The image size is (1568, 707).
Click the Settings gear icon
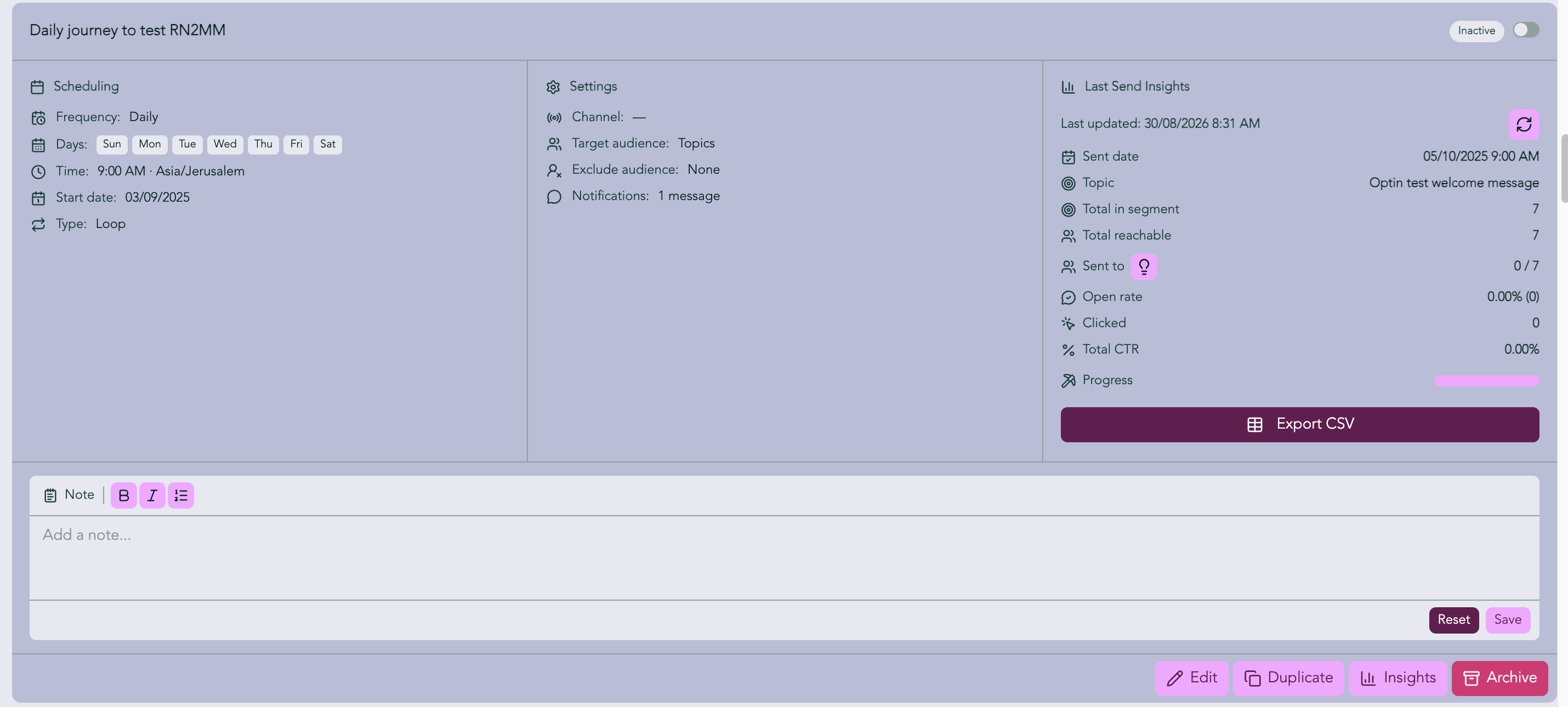tap(553, 87)
